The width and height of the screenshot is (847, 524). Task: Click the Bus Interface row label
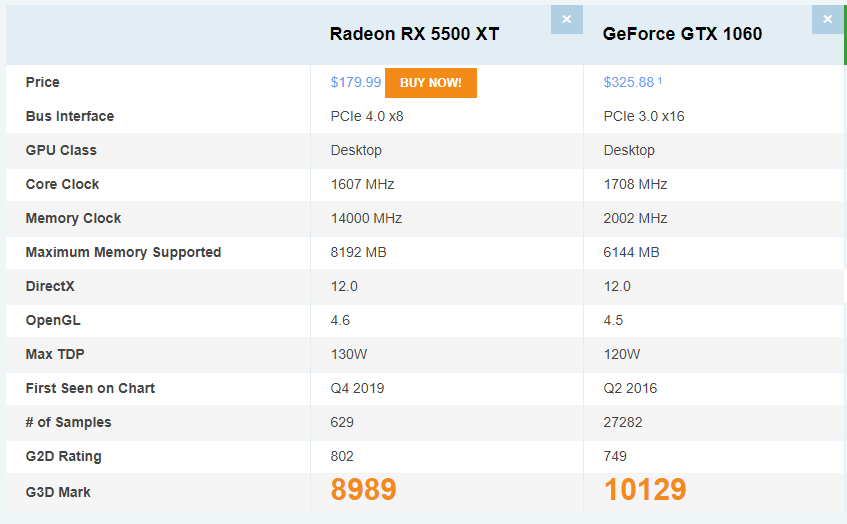pyautogui.click(x=70, y=116)
